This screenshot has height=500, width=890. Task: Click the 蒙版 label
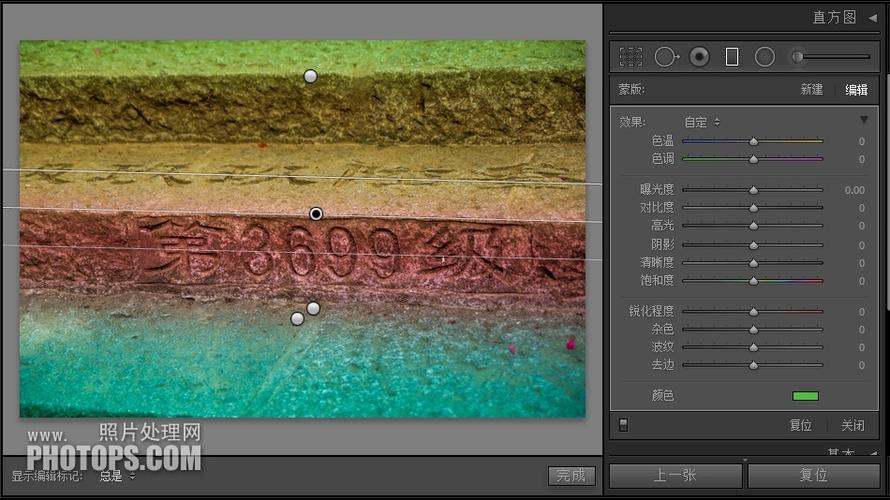click(631, 90)
